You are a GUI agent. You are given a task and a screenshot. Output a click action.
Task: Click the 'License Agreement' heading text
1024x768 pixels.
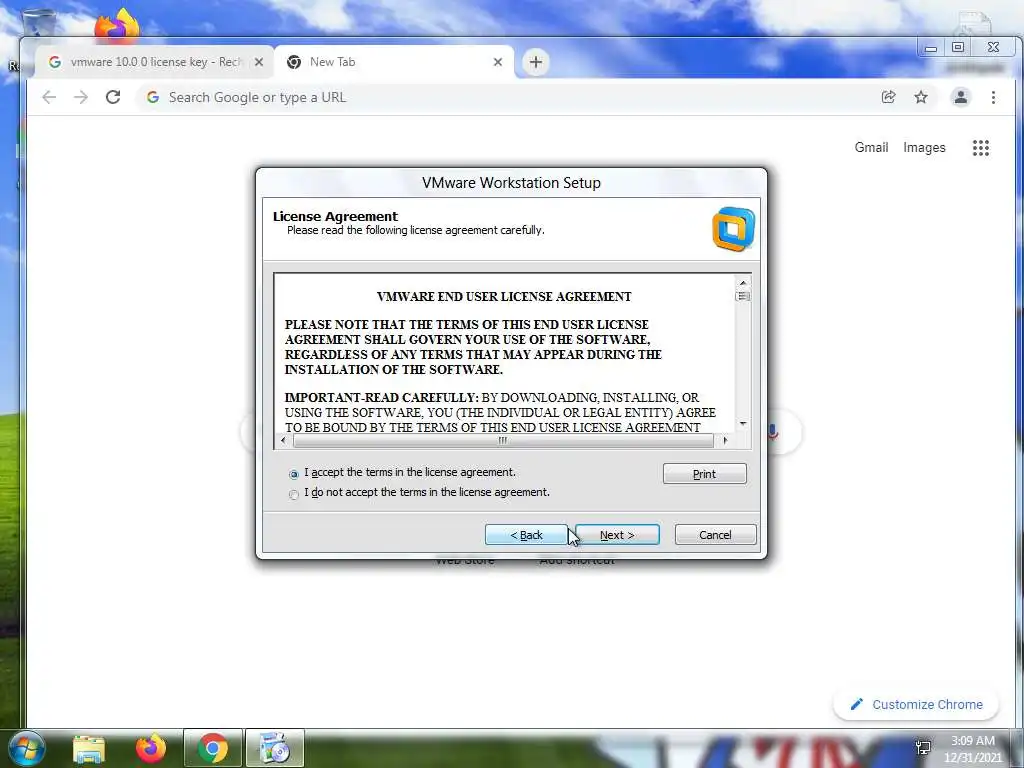click(335, 216)
